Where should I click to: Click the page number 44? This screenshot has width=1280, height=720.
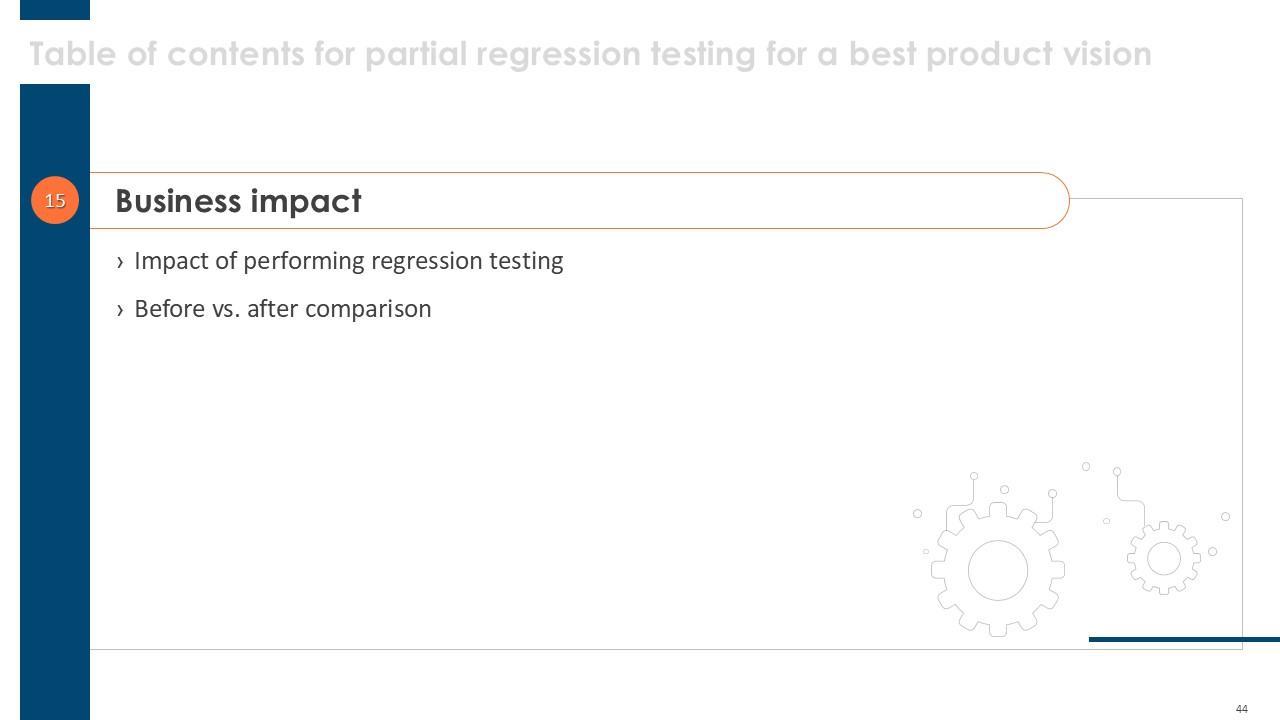tap(1242, 709)
